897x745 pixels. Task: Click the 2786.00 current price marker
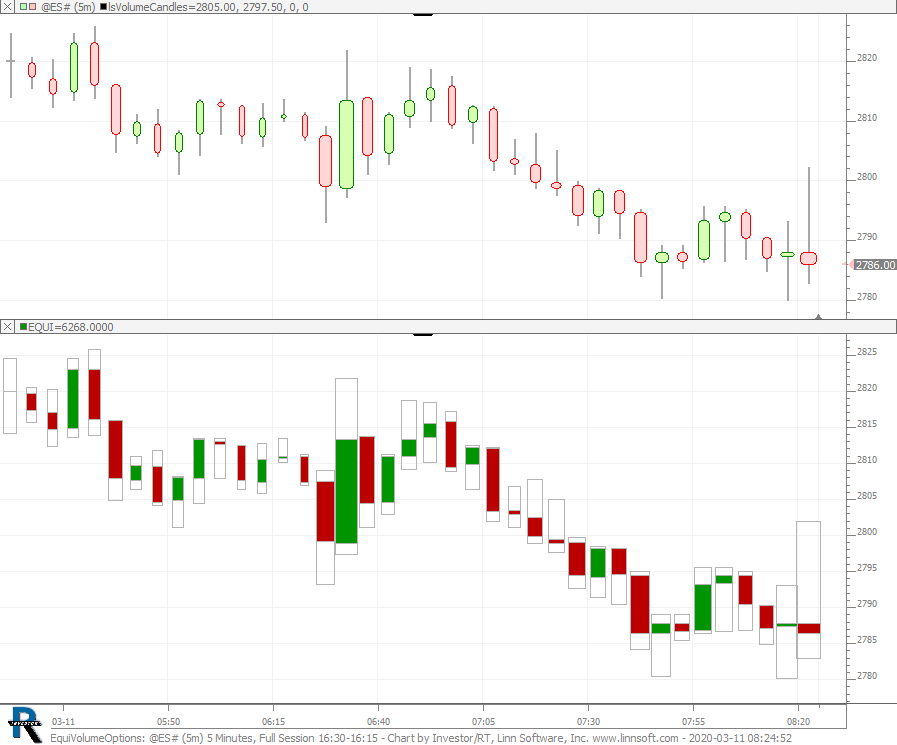click(875, 264)
